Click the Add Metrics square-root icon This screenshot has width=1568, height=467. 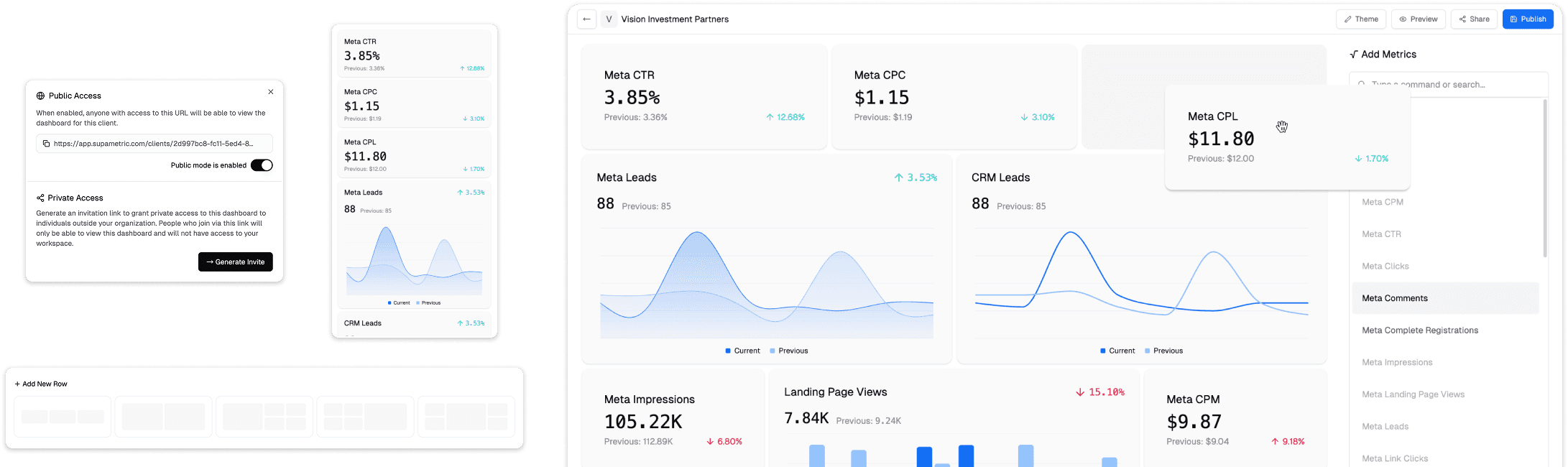point(1354,55)
